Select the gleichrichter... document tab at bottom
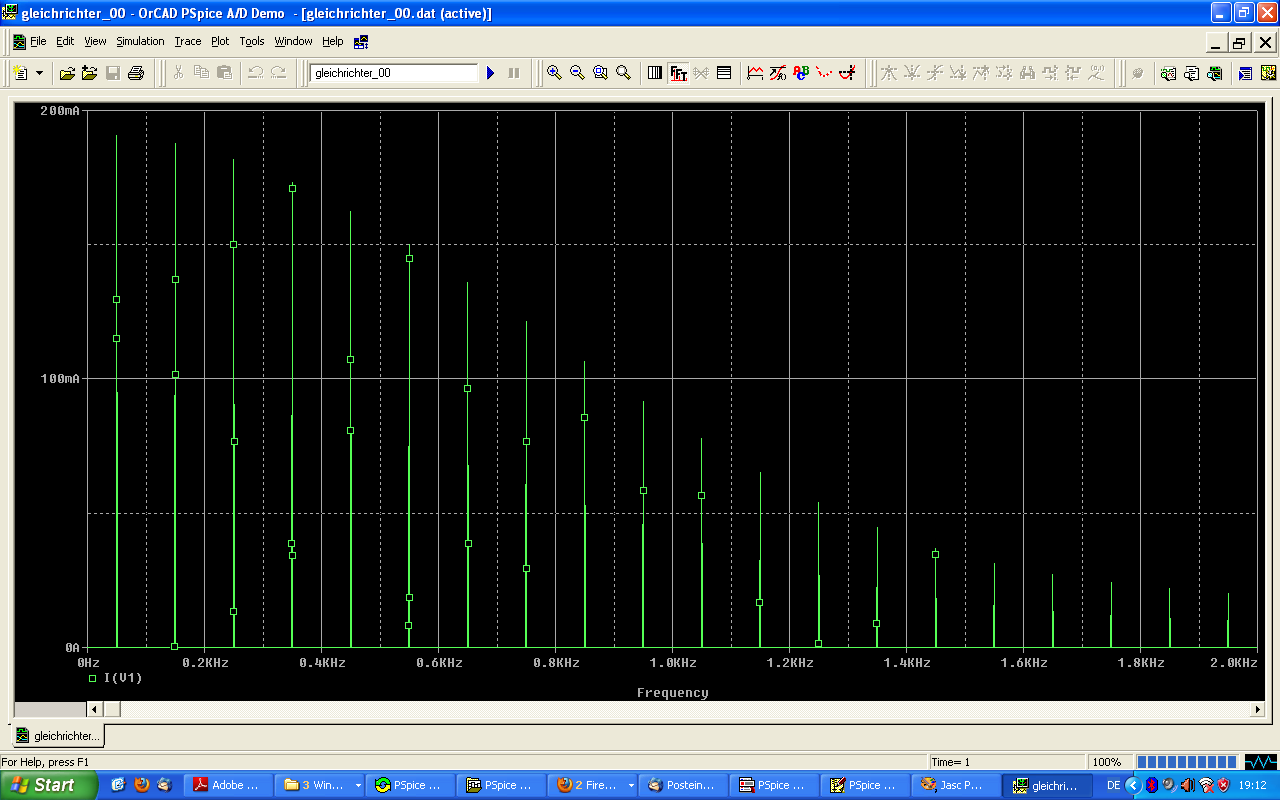The image size is (1280, 800). pyautogui.click(x=58, y=736)
